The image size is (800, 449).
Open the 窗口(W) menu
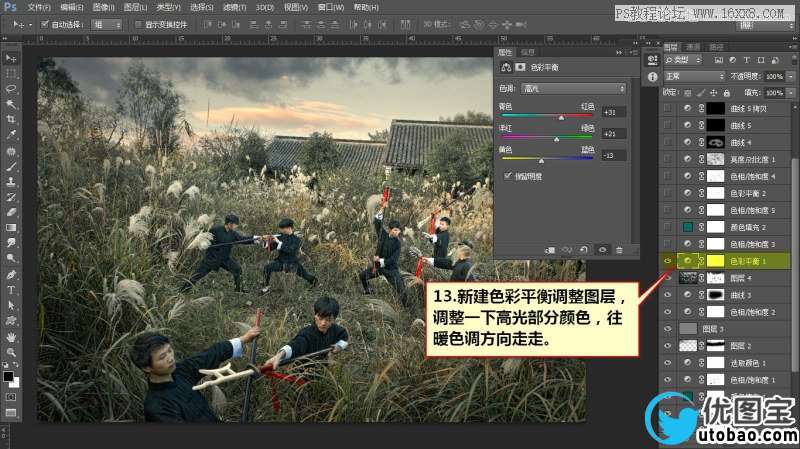[331, 7]
